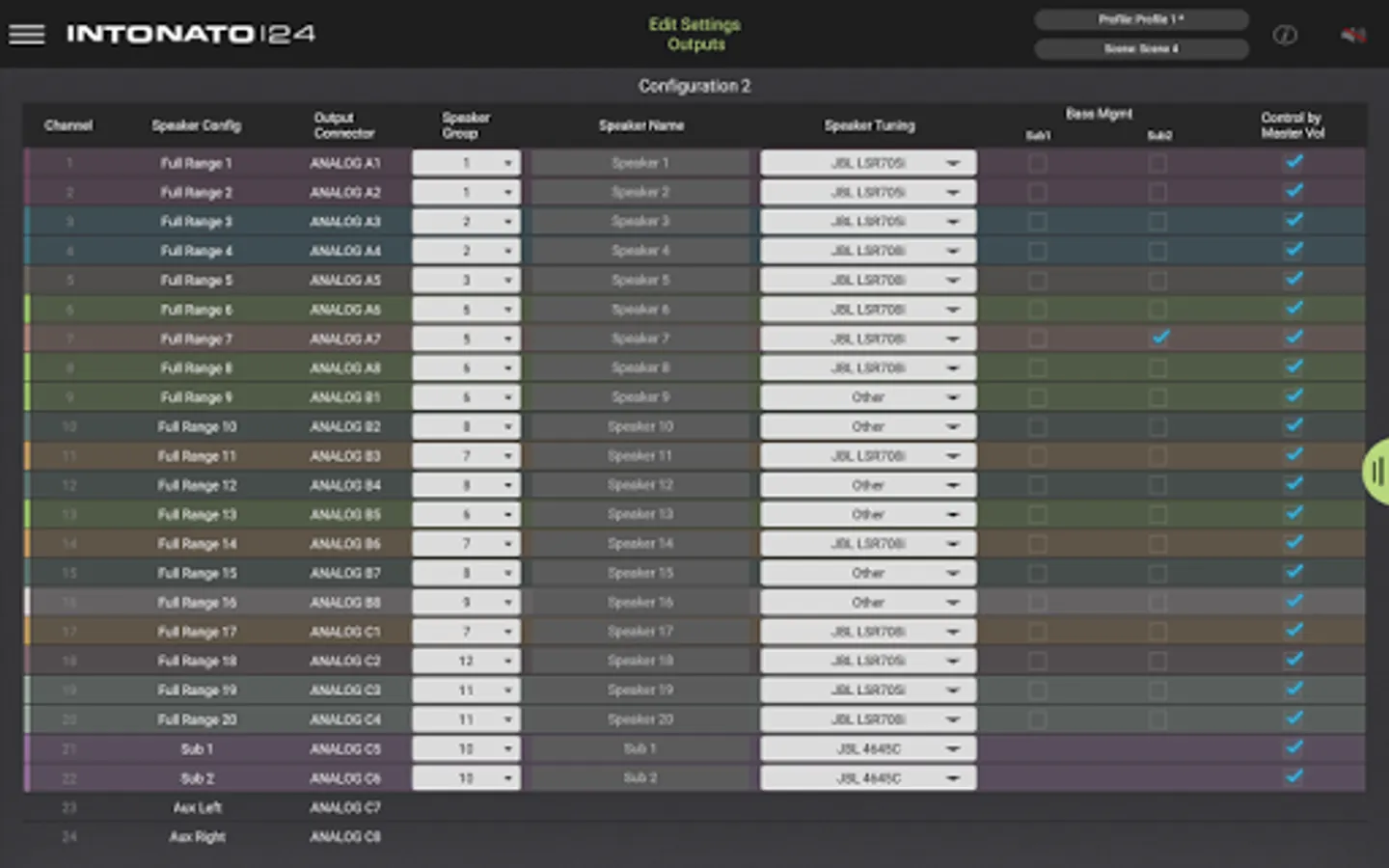This screenshot has width=1389, height=868.
Task: Toggle Master Vol control for Full Range 16
Action: pyautogui.click(x=1294, y=601)
